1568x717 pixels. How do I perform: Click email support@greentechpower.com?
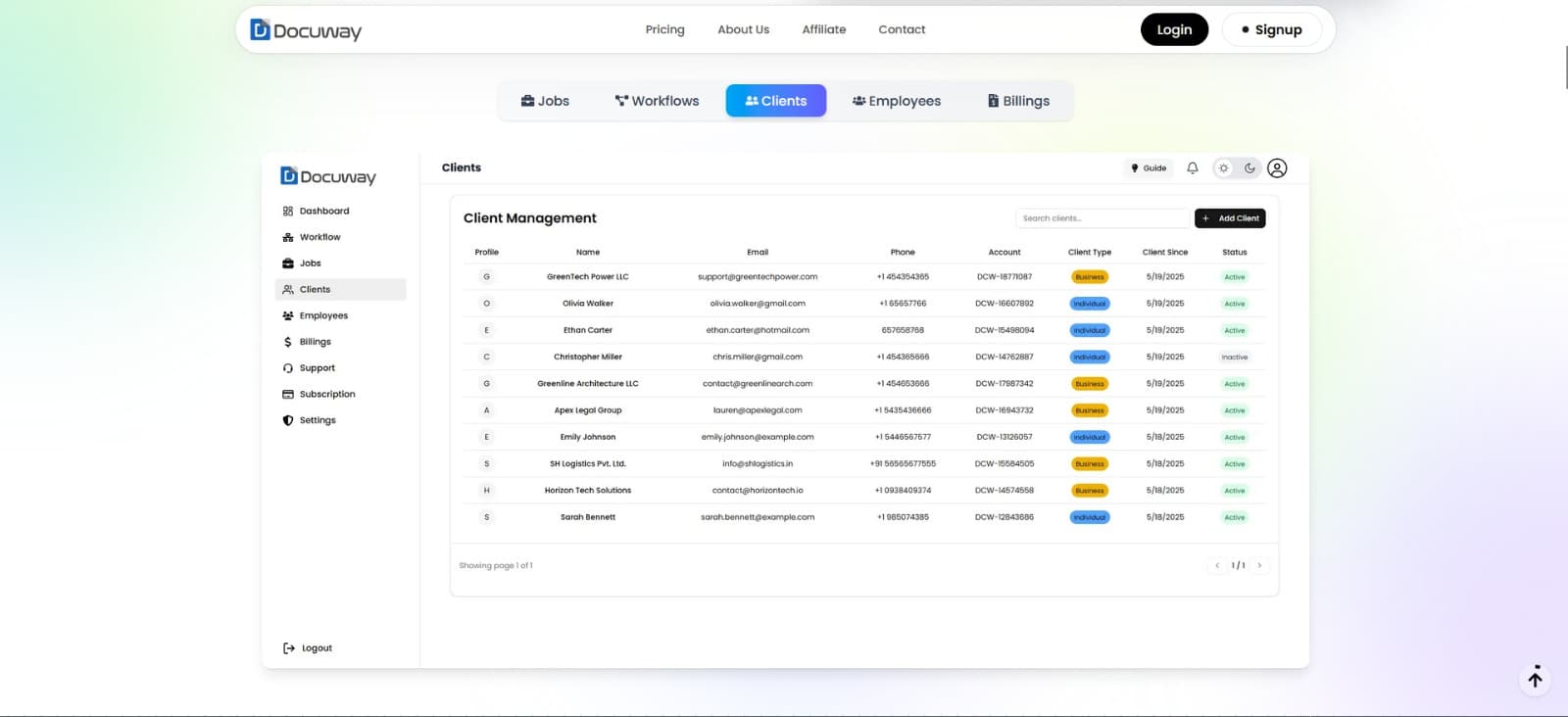pos(758,277)
